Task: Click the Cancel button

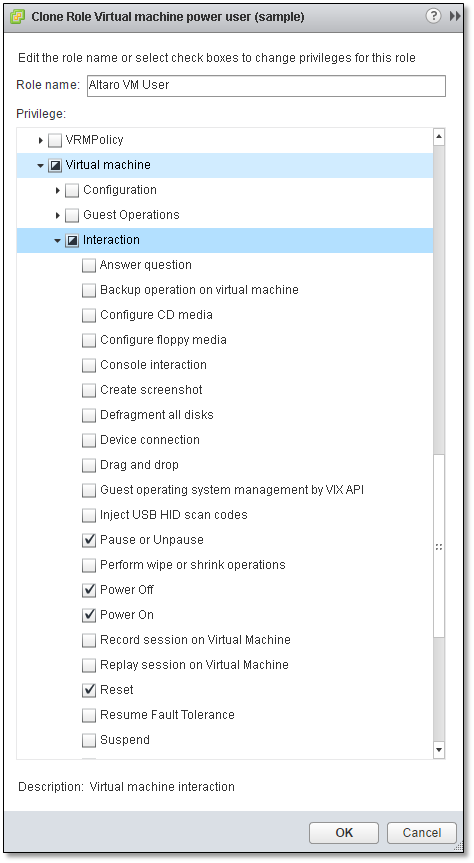Action: (422, 833)
